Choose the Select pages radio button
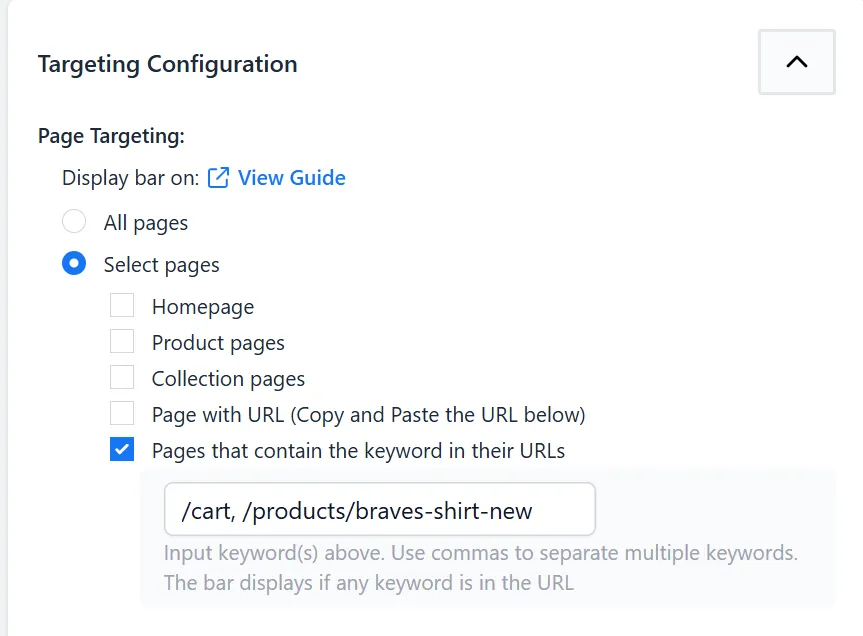863x636 pixels. point(74,264)
